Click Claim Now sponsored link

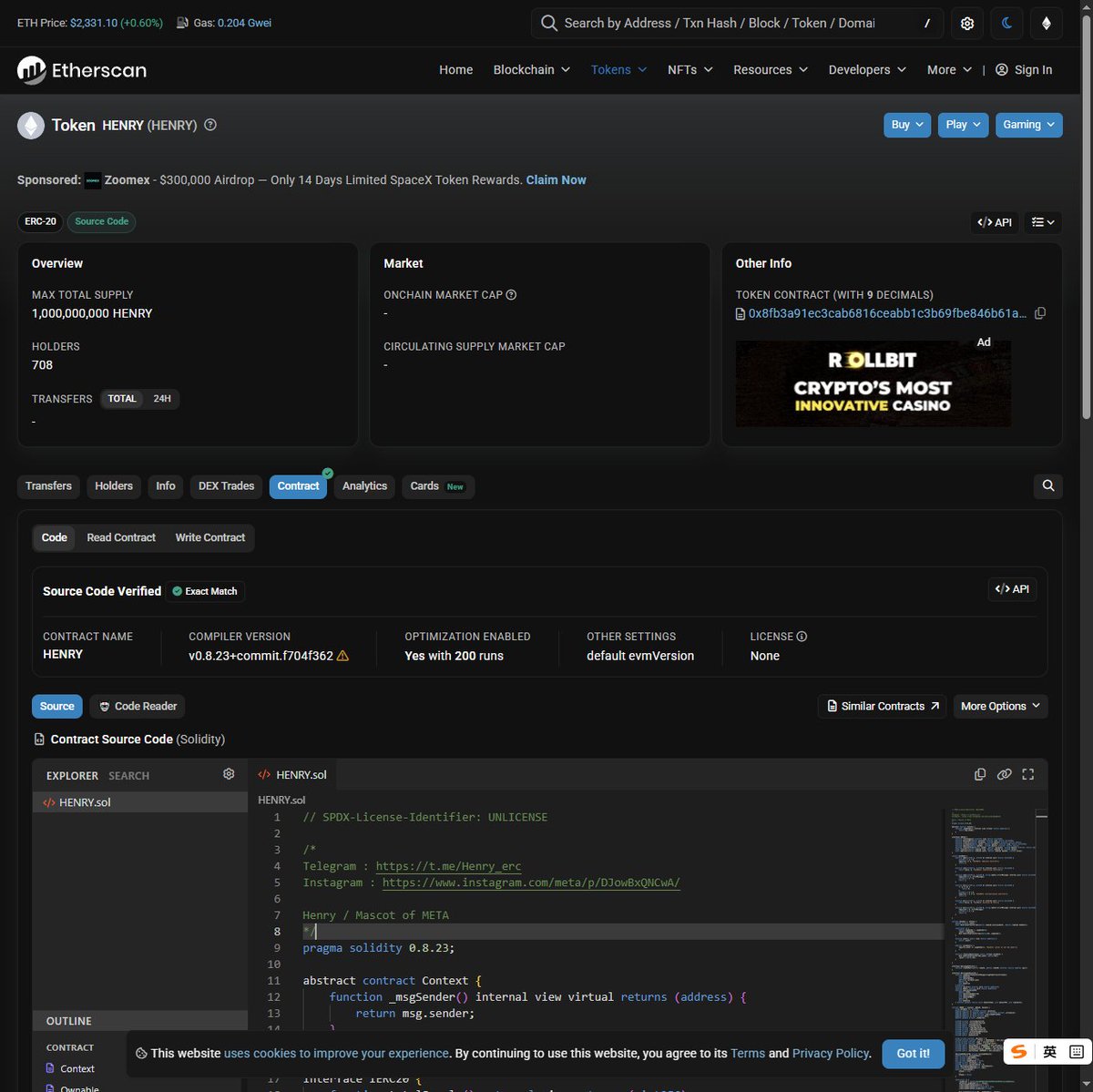556,180
